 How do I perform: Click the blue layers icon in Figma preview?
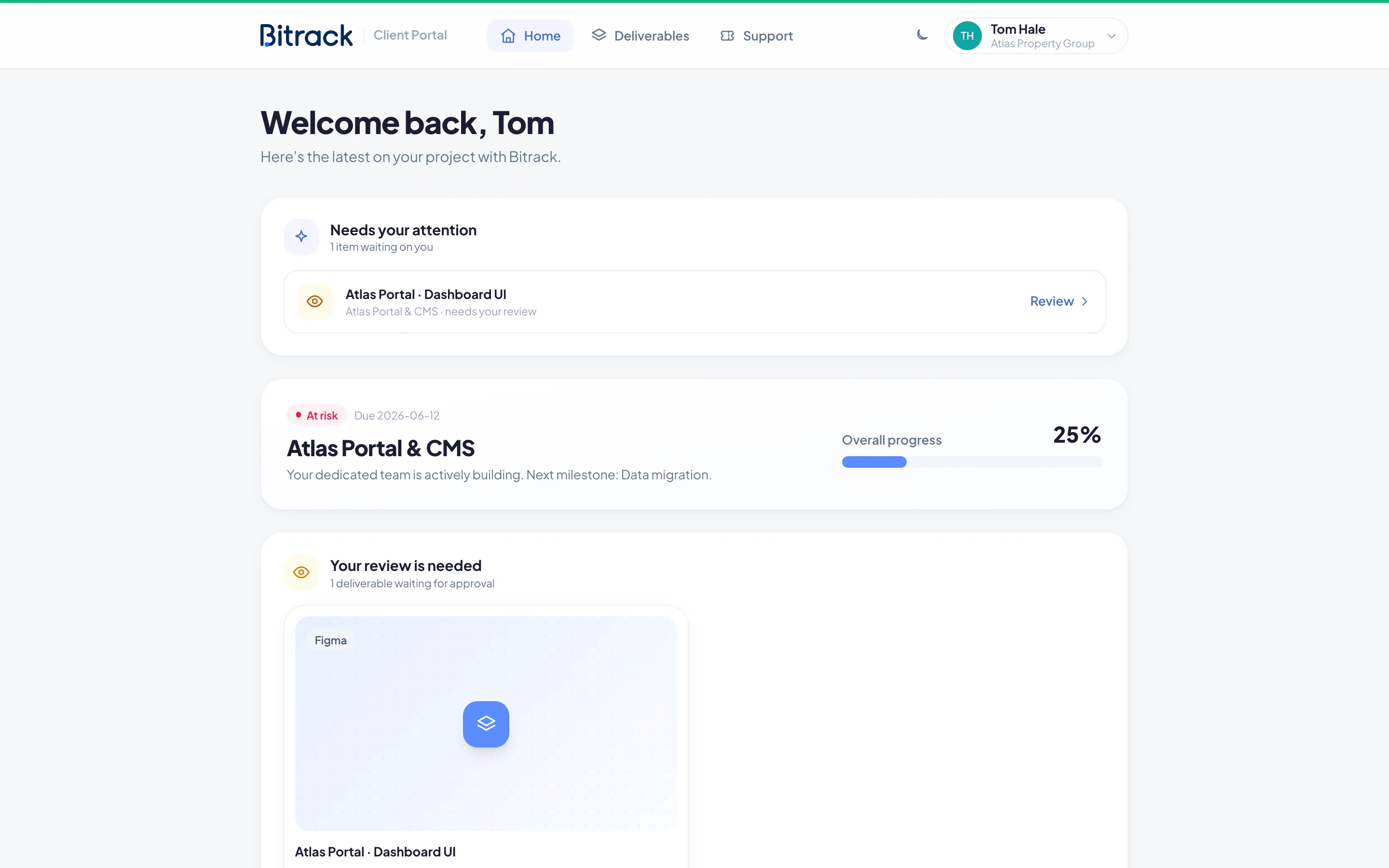click(x=486, y=724)
